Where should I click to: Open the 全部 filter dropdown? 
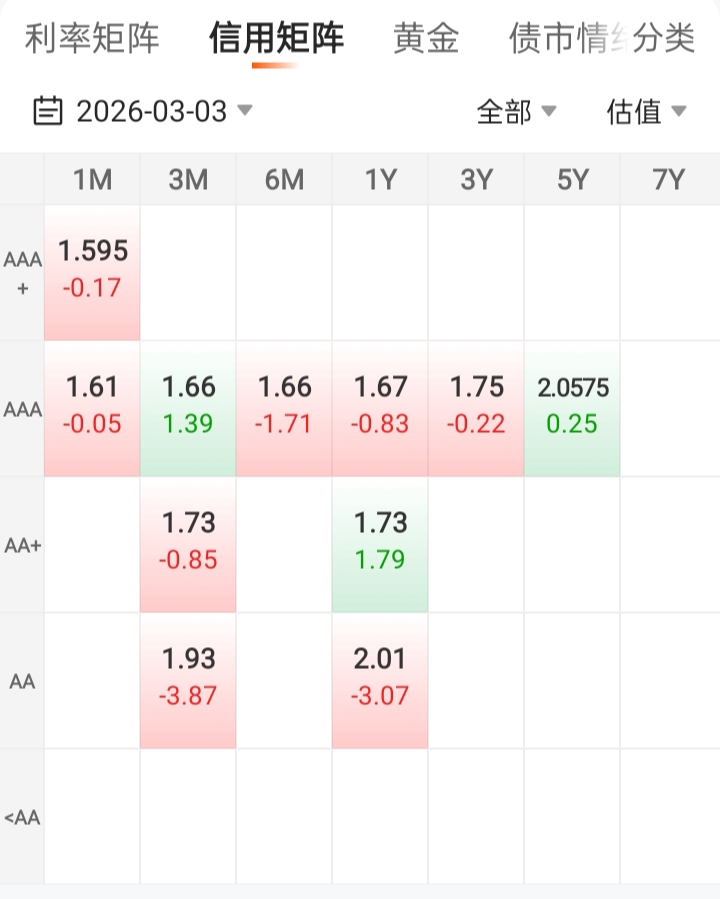tap(516, 111)
